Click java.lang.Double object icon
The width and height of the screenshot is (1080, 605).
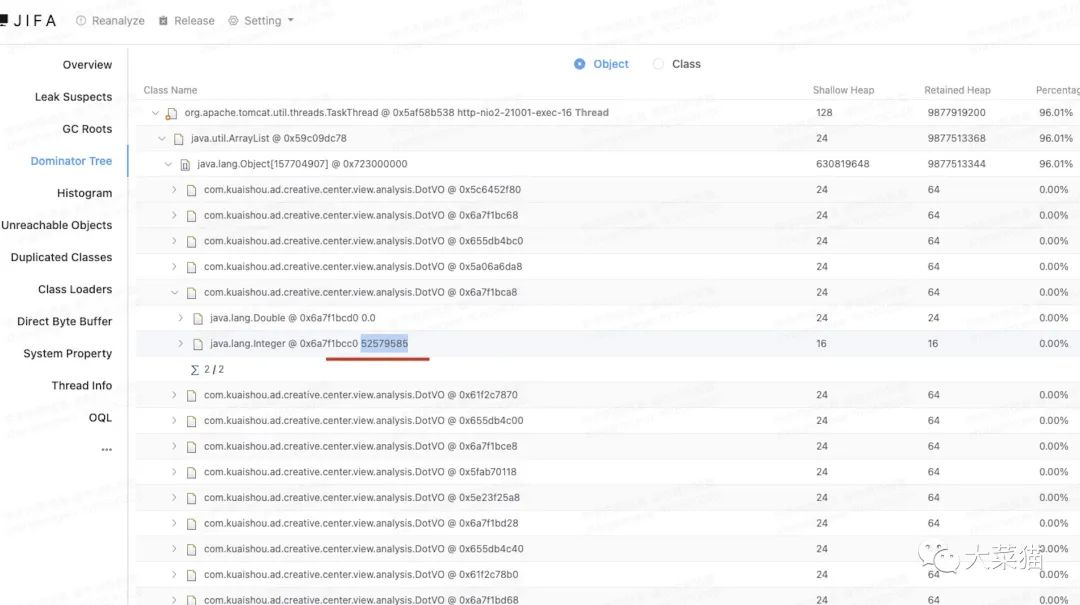click(198, 319)
